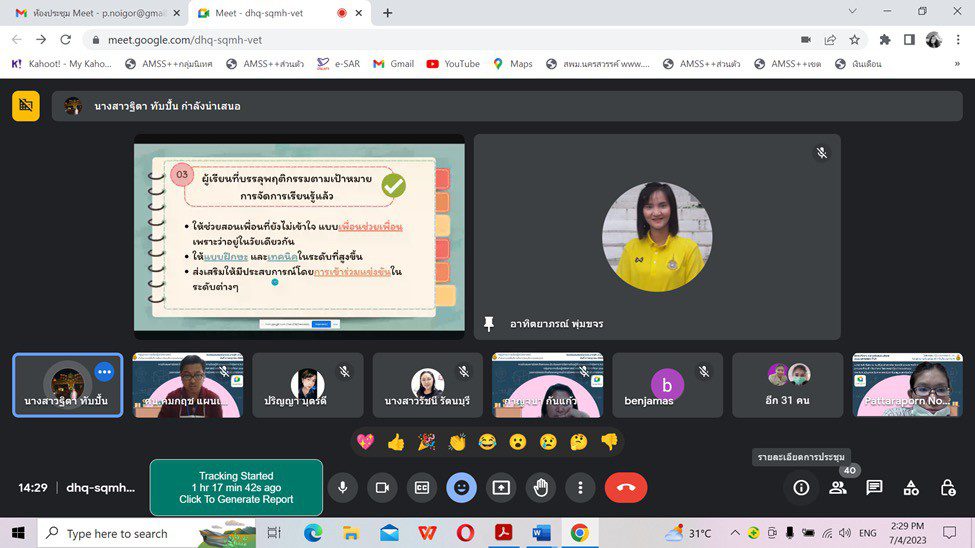
Task: Open the อีก 31 คน participants tile
Action: coord(787,385)
